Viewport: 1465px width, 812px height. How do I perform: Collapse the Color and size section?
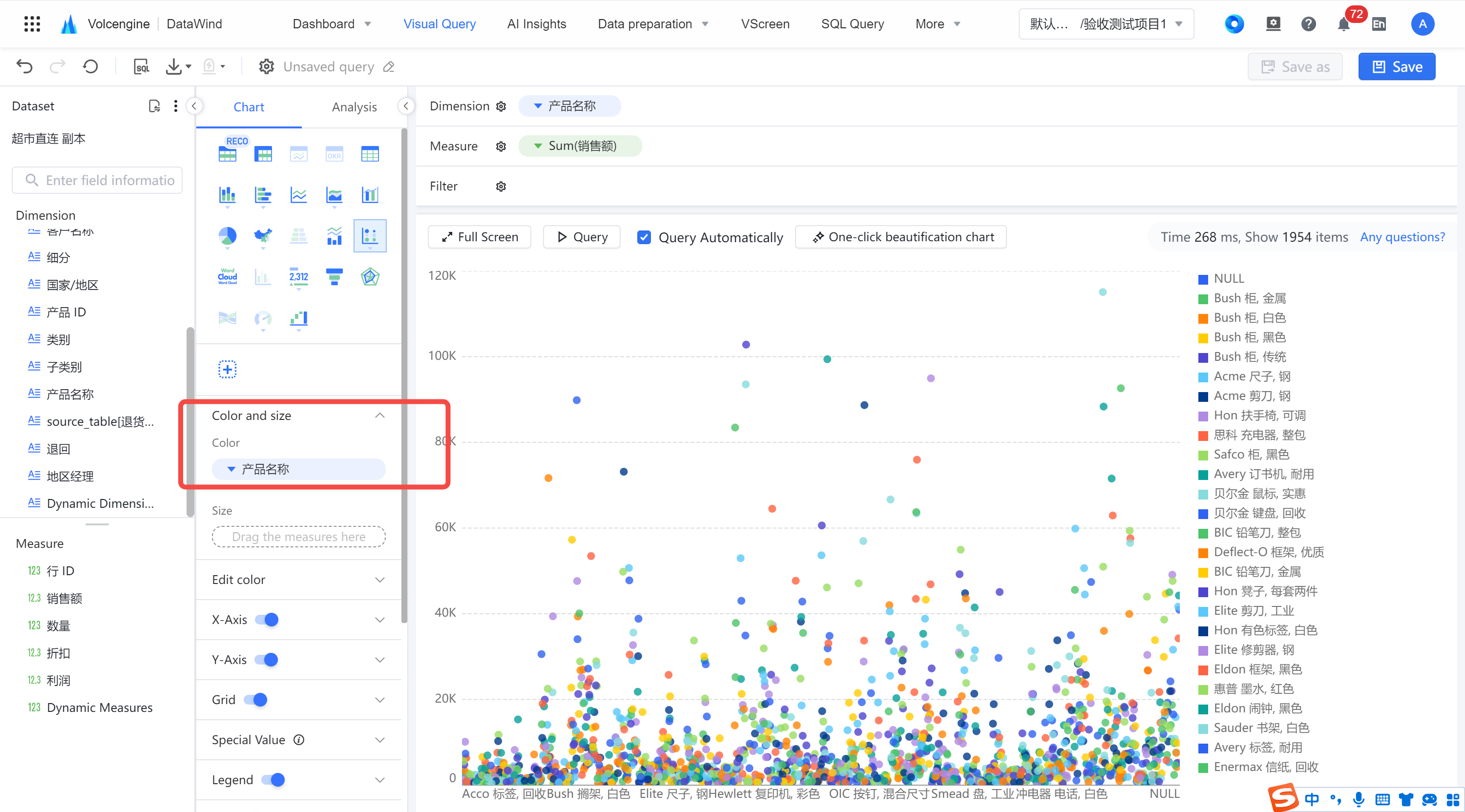[x=380, y=416]
